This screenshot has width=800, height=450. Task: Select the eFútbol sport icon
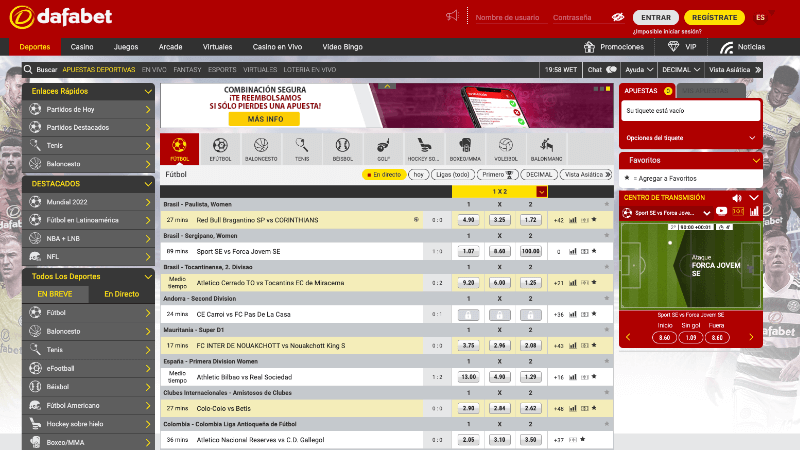coord(220,149)
